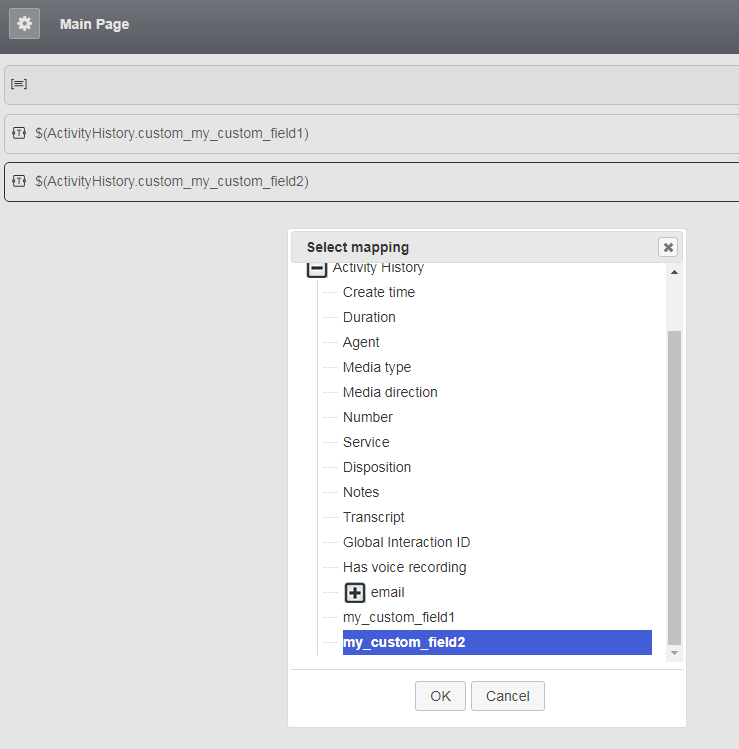Choose Agent in the mapping tree
The height and width of the screenshot is (749, 739).
coord(361,342)
